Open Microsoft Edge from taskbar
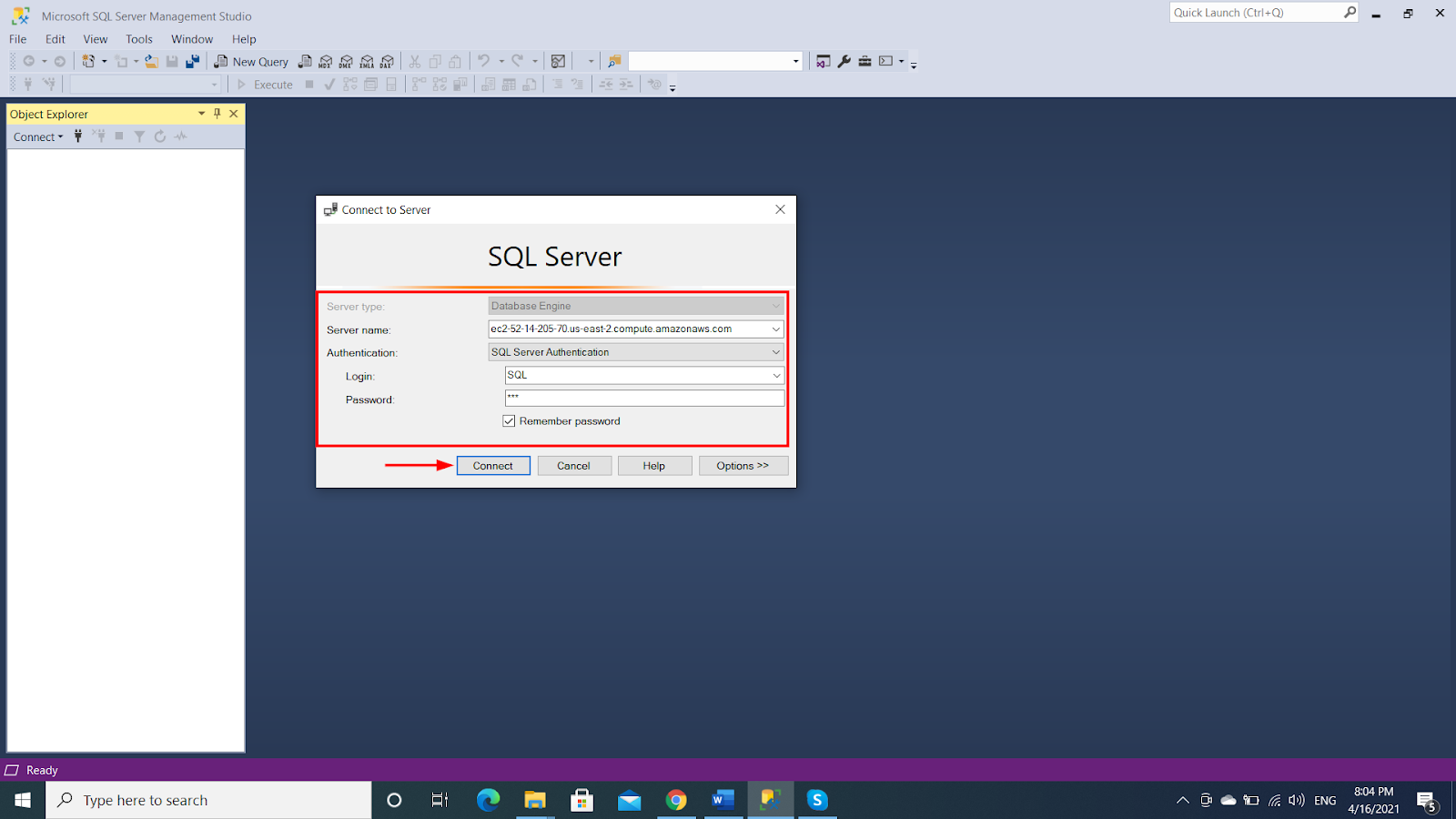Screen dimensions: 1456x819 pyautogui.click(x=488, y=800)
